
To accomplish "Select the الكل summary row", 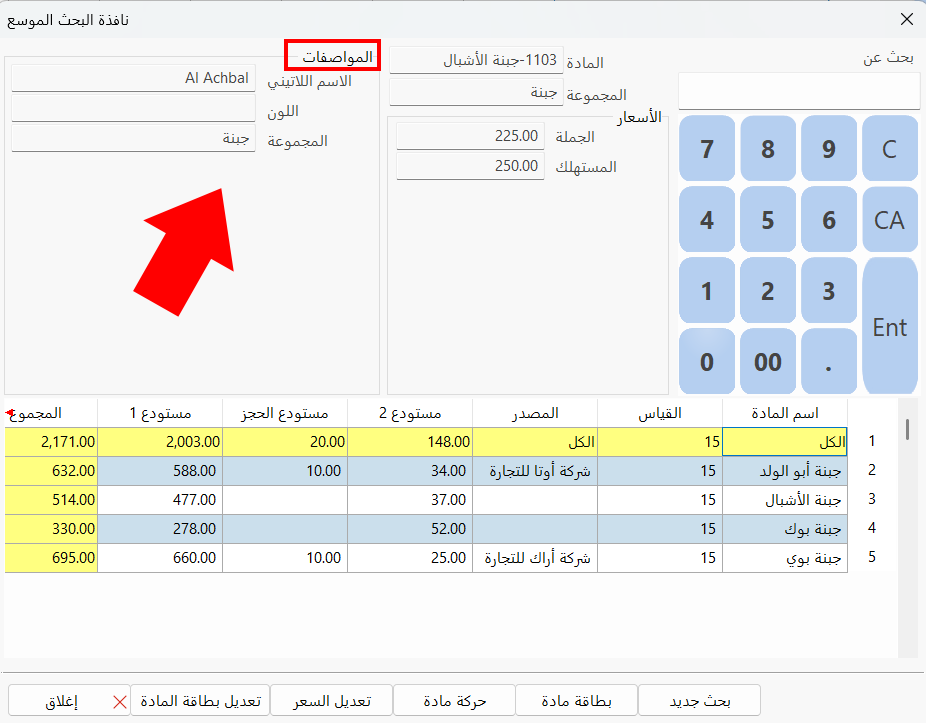I will click(783, 440).
